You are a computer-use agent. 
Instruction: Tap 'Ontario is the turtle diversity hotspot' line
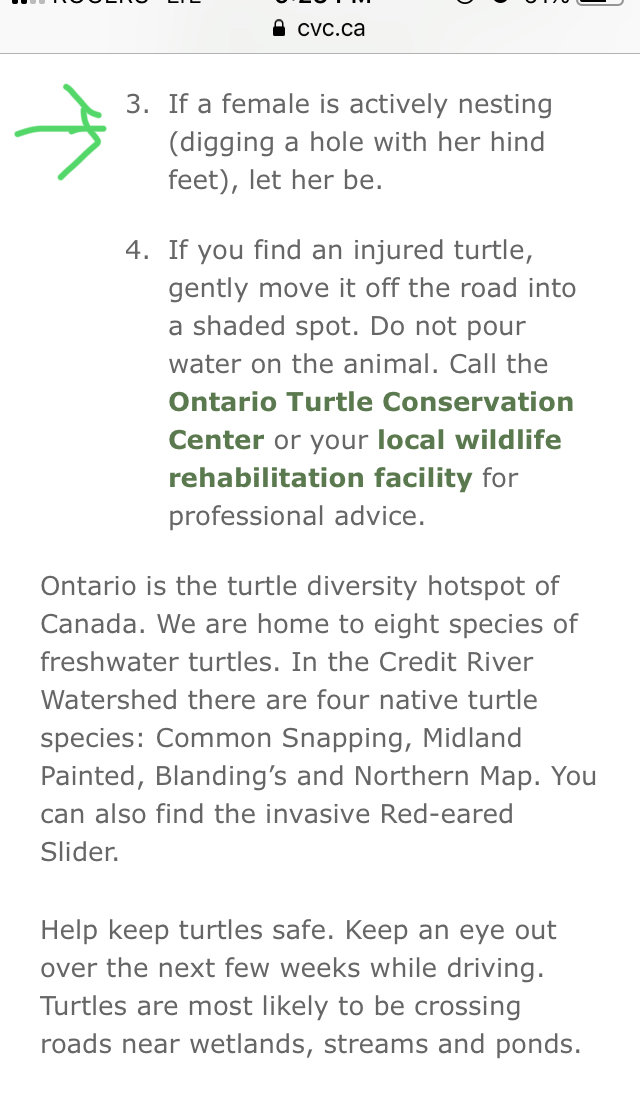[299, 586]
